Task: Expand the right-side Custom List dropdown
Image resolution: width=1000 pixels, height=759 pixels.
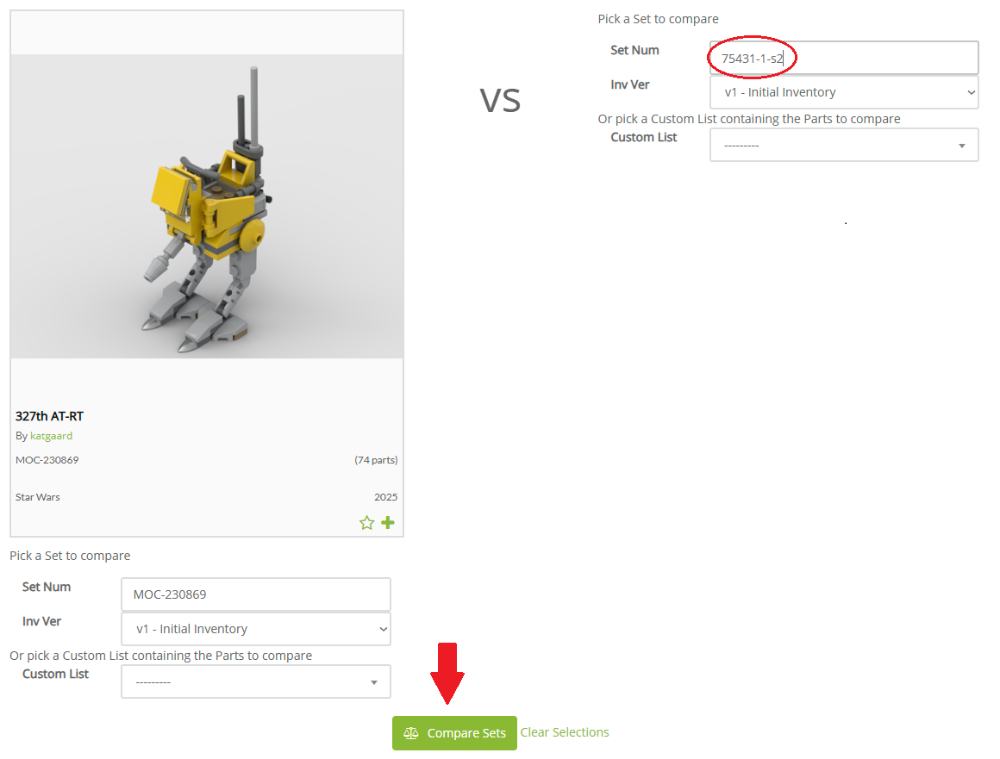Action: 843,145
